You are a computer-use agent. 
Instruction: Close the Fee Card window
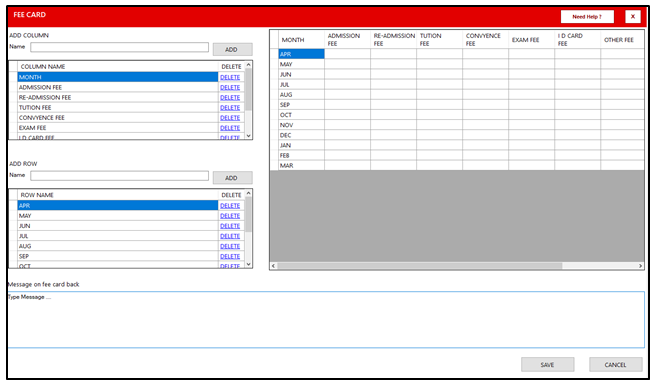tap(633, 17)
